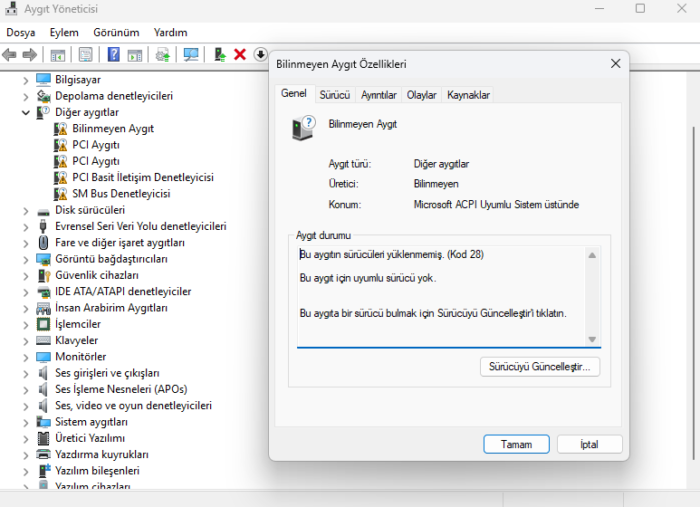This screenshot has width=700, height=507.
Task: Switch to the Olaylar tab
Action: (421, 95)
